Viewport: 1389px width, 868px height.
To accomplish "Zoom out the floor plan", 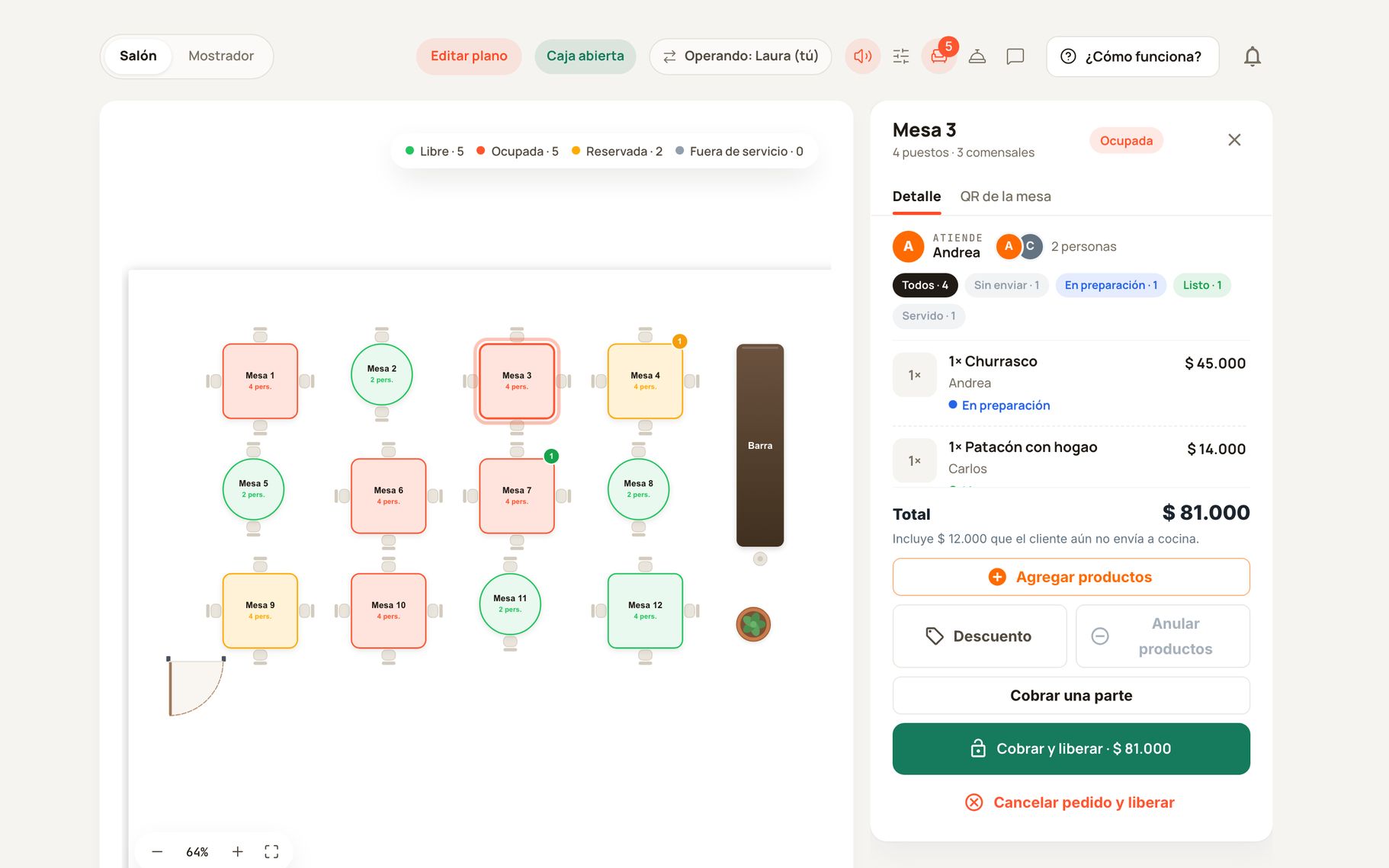I will pos(157,851).
